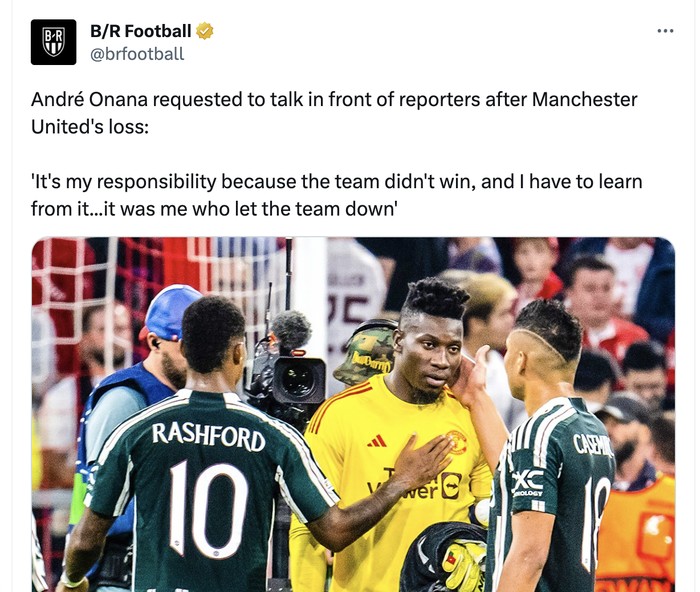
Task: Click the number 10 on Rashford's shirt
Action: [x=209, y=509]
